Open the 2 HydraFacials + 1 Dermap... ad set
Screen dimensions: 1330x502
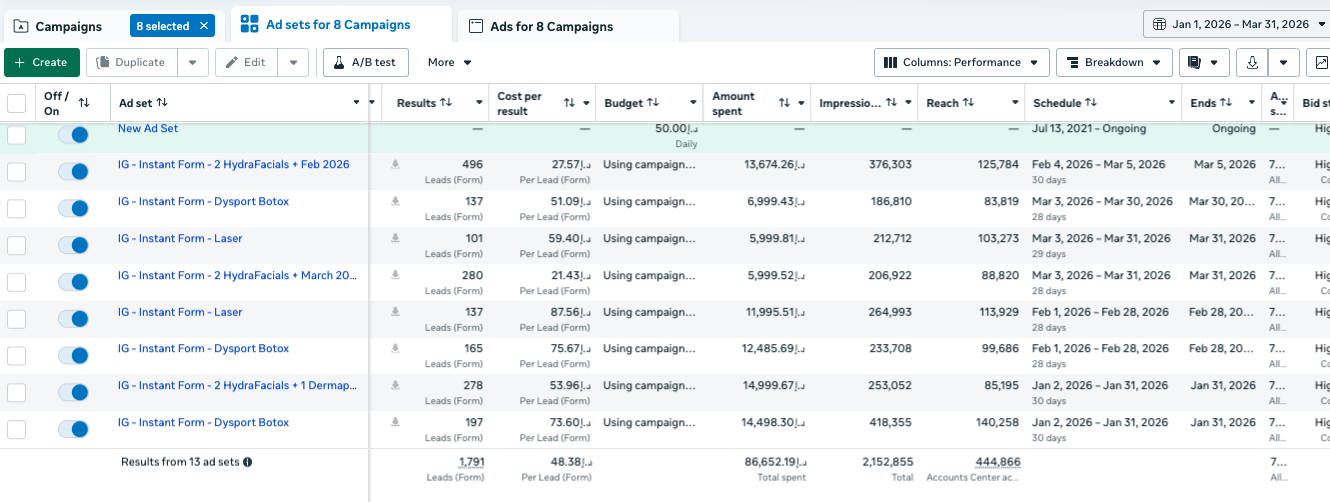tap(237, 386)
